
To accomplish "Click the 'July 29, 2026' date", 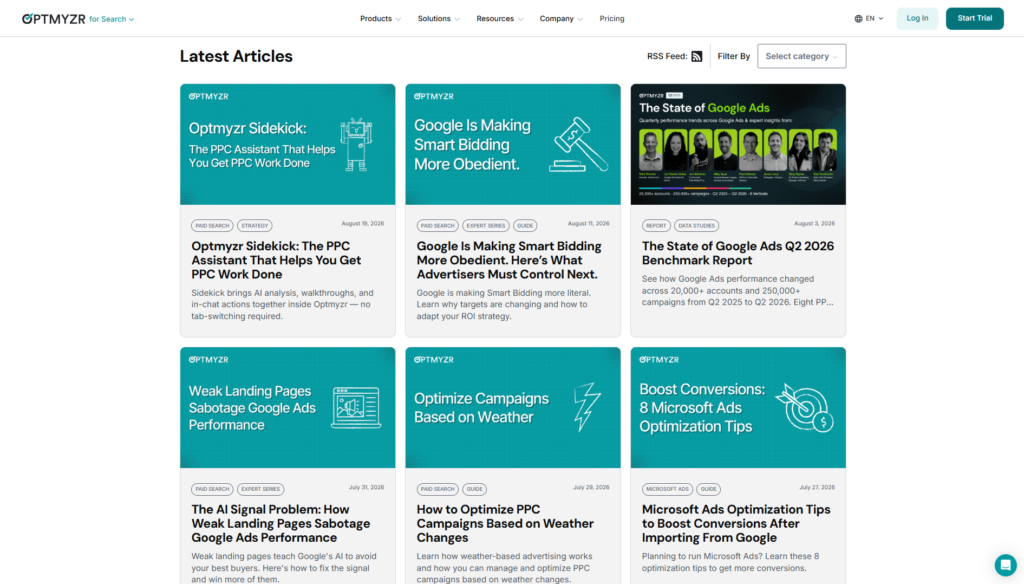I will tap(591, 487).
